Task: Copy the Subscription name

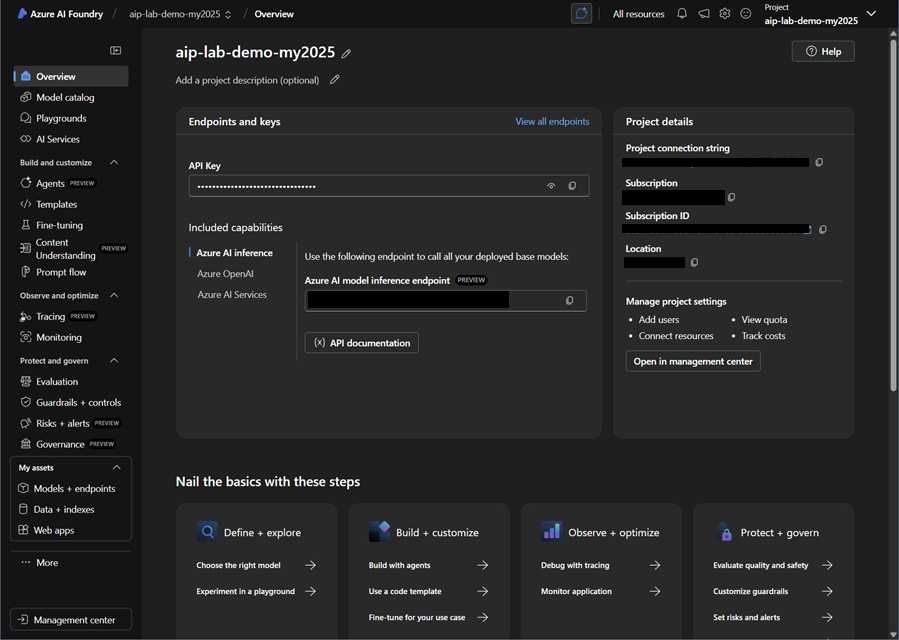Action: click(x=732, y=197)
